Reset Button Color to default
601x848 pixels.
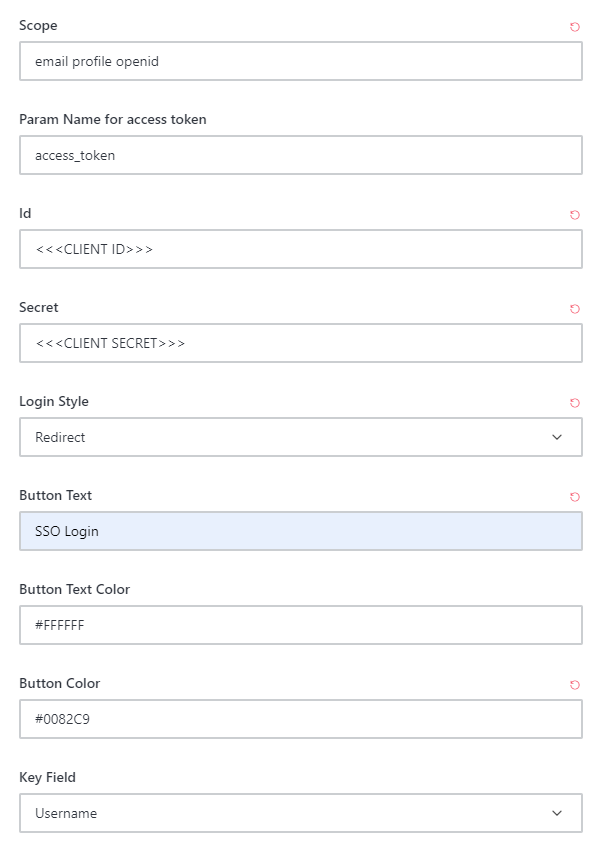point(574,685)
